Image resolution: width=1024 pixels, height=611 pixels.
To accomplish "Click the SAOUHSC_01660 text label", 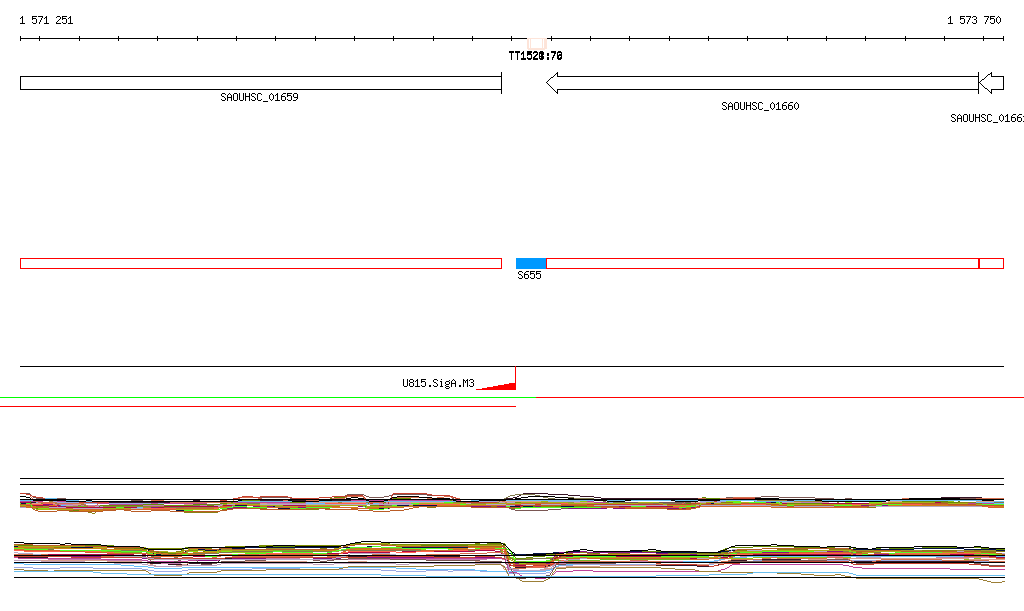I will tap(760, 106).
